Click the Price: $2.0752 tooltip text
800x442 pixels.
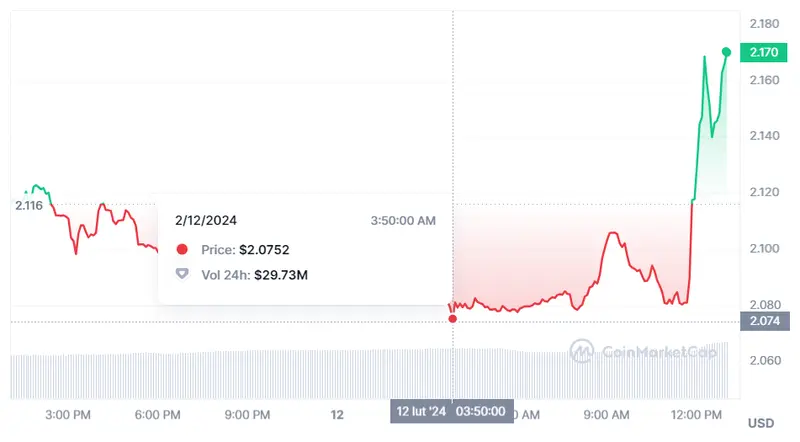coord(245,249)
